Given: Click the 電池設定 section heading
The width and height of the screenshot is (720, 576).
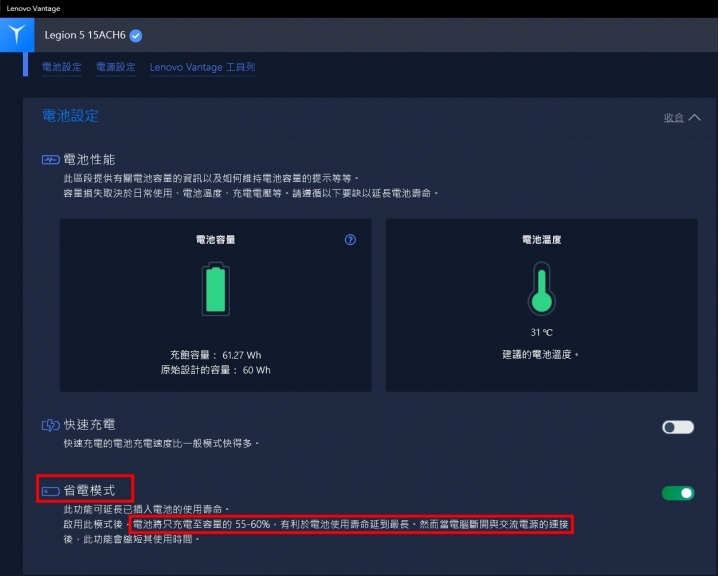Looking at the screenshot, I should tap(70, 116).
